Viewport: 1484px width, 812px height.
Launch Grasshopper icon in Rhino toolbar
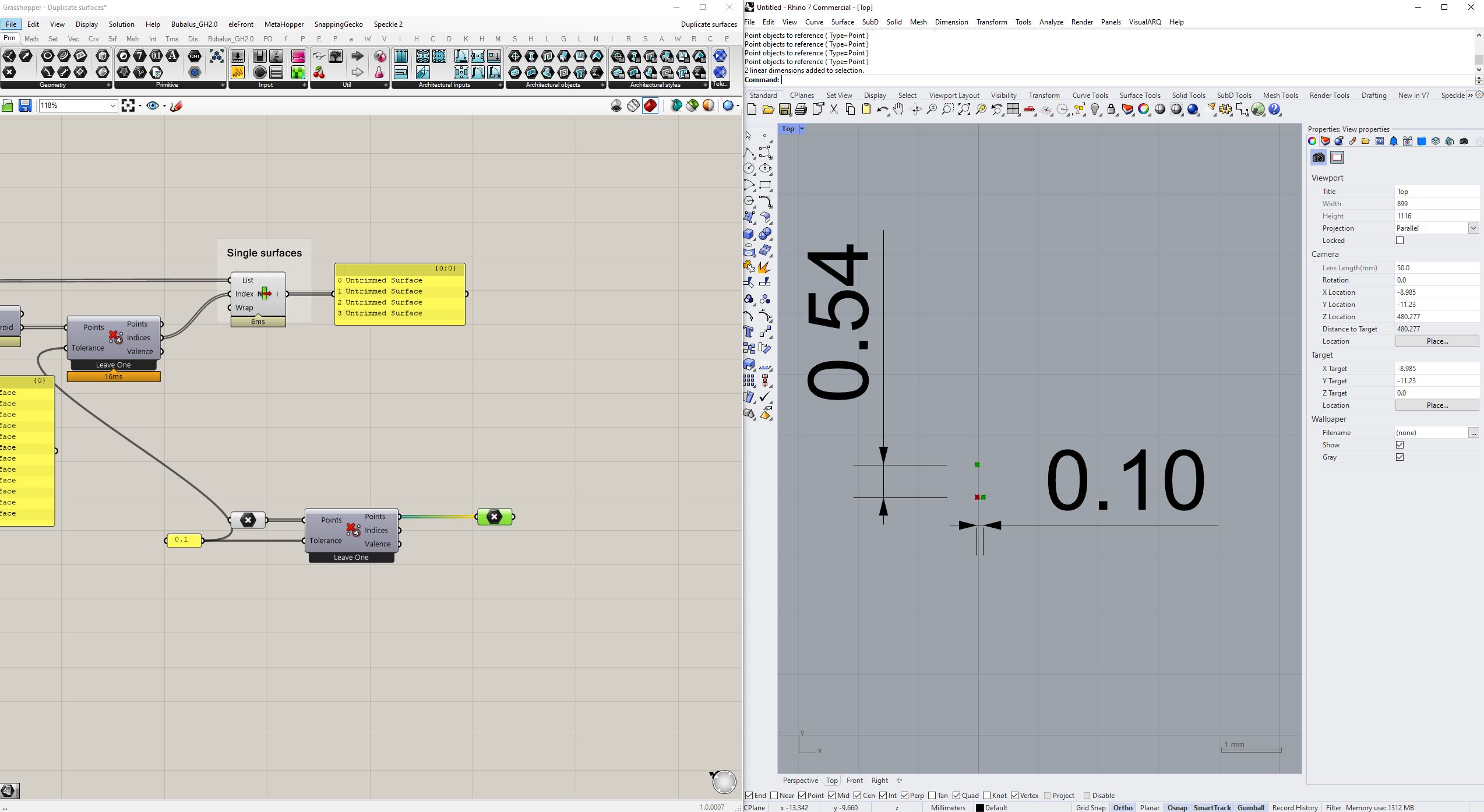point(1259,110)
